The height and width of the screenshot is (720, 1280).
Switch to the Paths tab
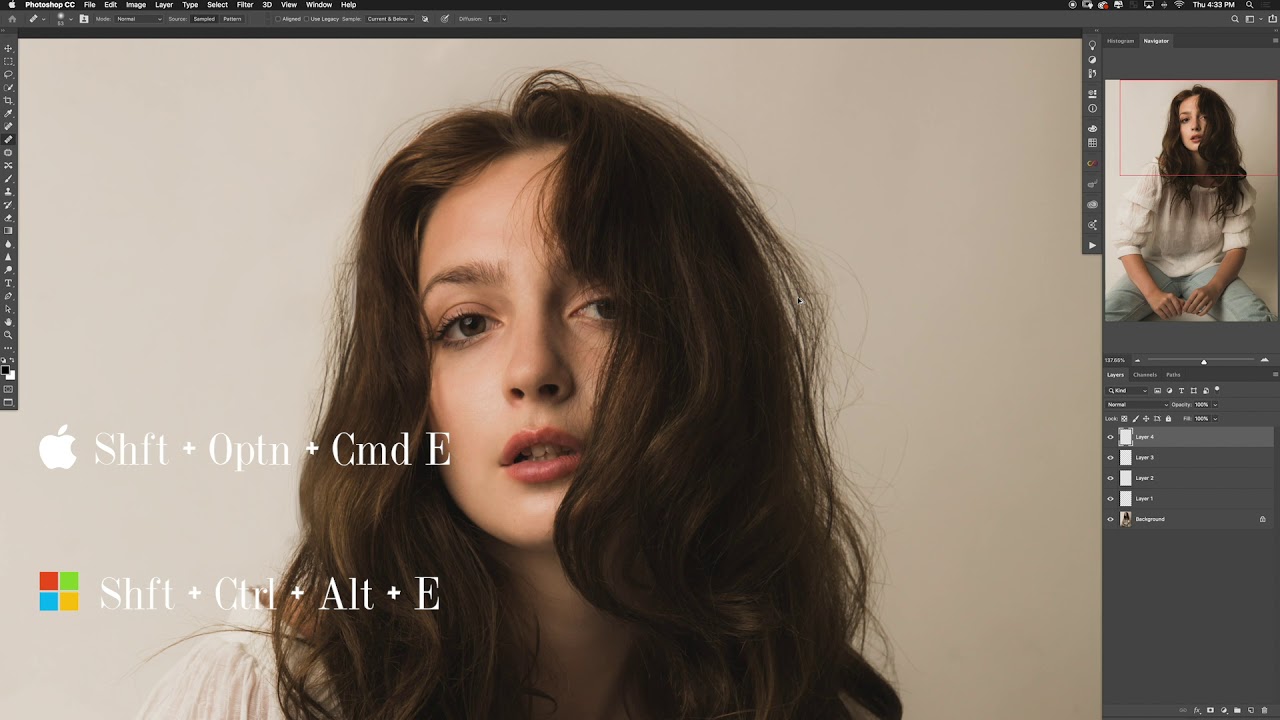pos(1173,374)
